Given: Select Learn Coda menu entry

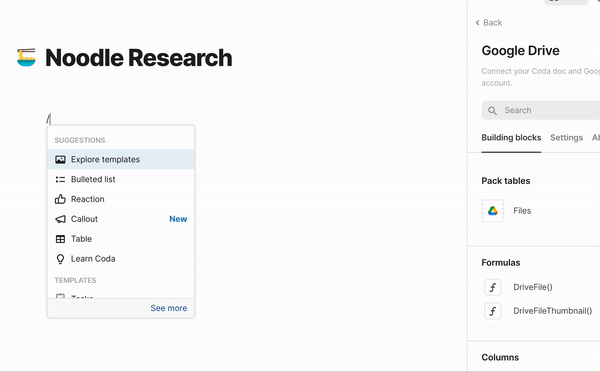Looking at the screenshot, I should (x=121, y=259).
